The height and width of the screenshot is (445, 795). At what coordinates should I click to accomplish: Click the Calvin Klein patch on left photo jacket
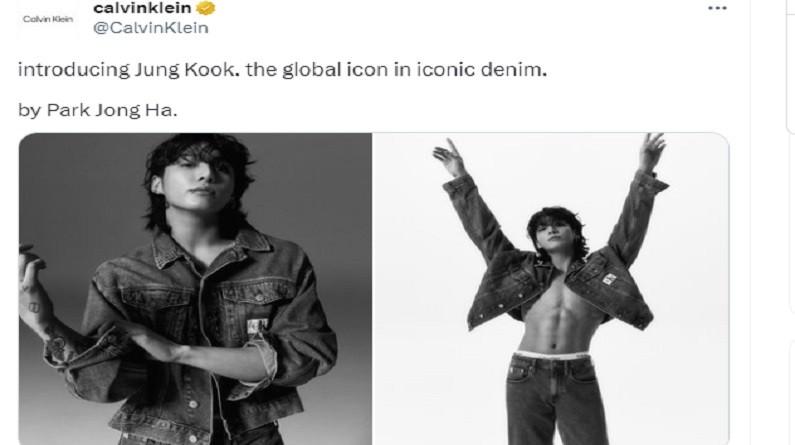pyautogui.click(x=257, y=326)
